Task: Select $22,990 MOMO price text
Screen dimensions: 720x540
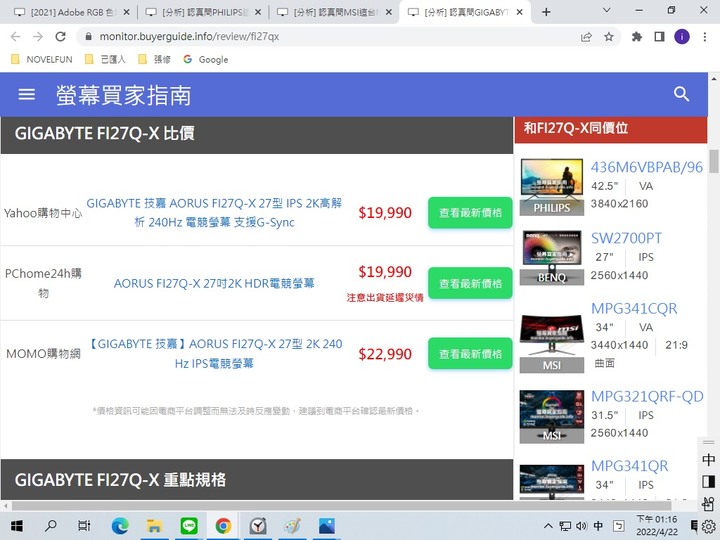Action: tap(385, 354)
